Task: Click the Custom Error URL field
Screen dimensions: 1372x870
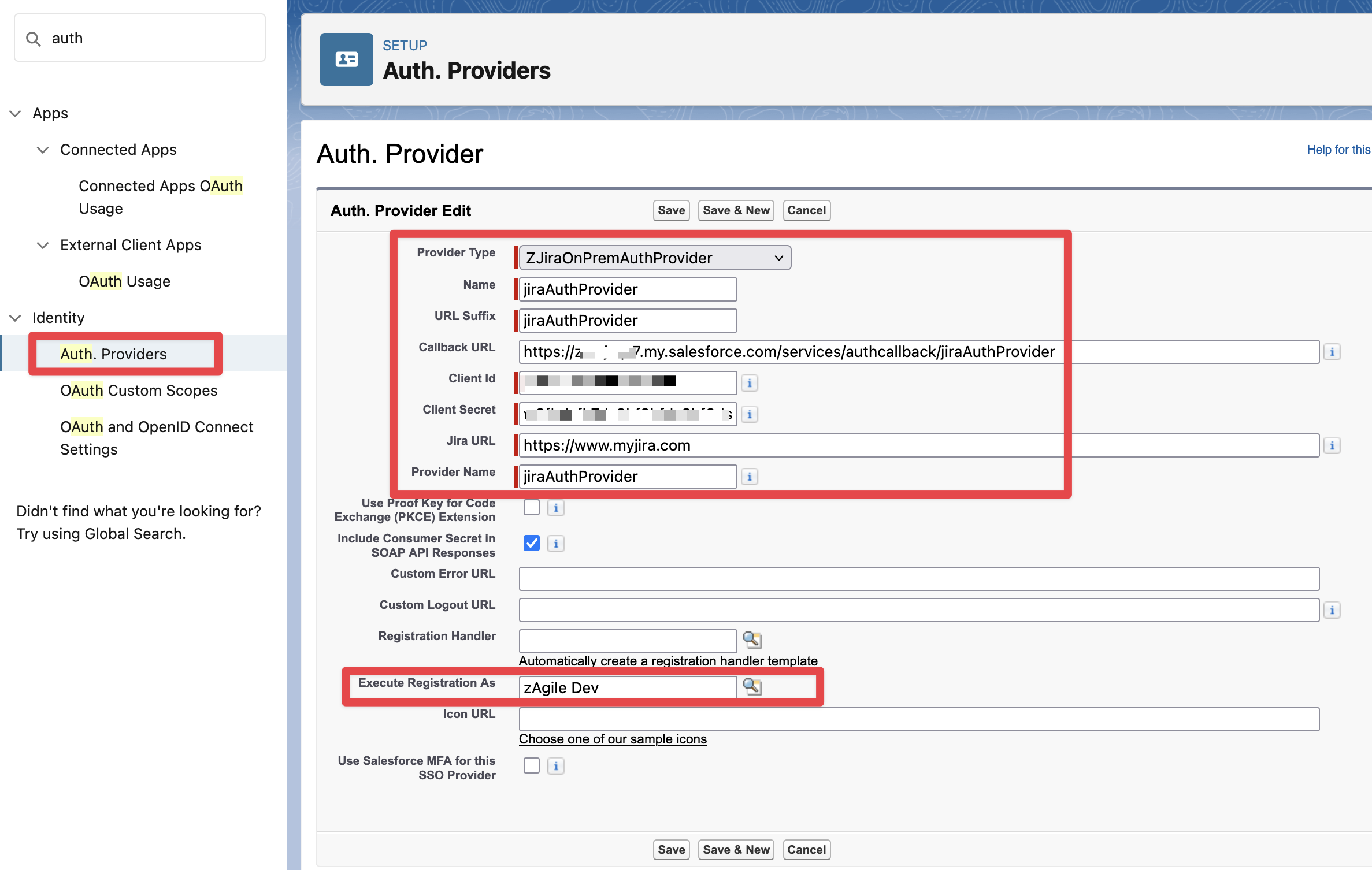Action: coord(918,579)
